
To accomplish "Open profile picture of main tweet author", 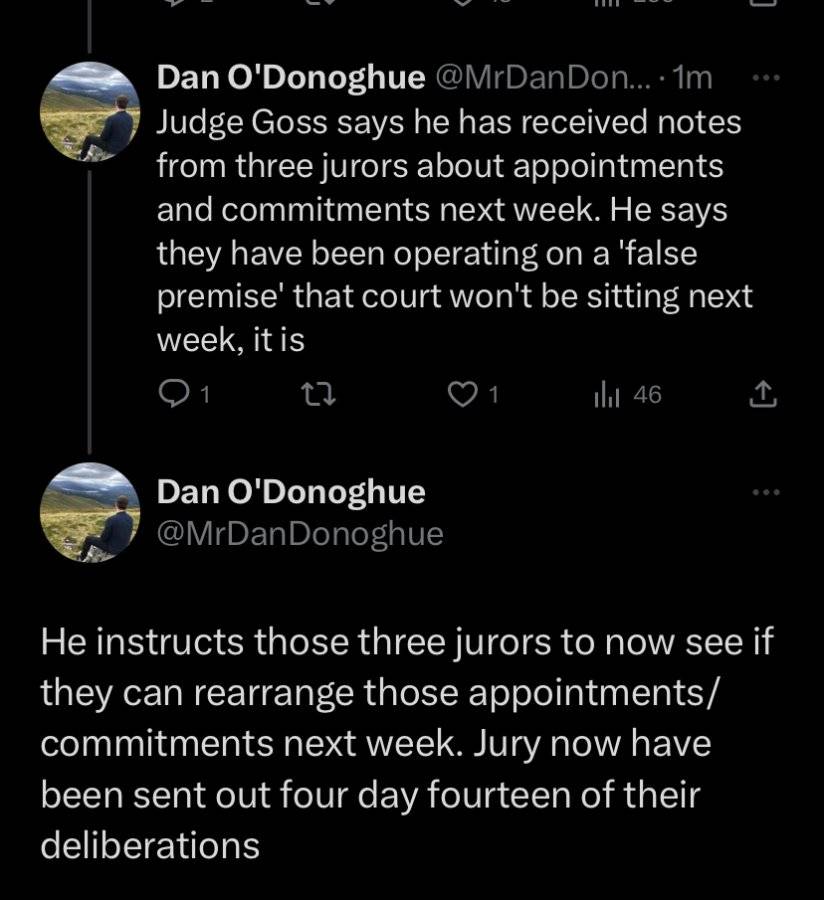I will (90, 512).
